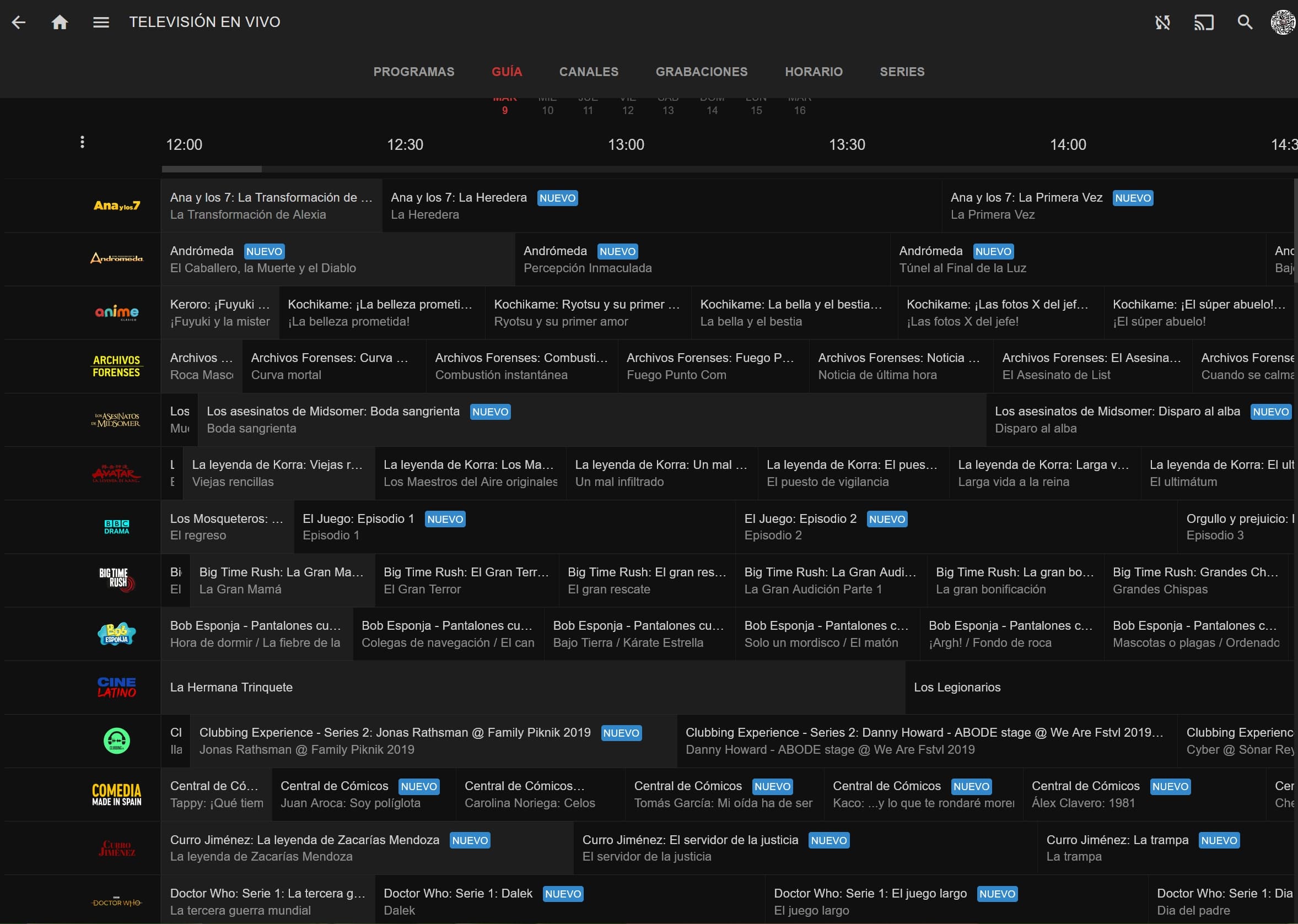1298x924 pixels.
Task: Open the user profile avatar
Action: click(1283, 22)
